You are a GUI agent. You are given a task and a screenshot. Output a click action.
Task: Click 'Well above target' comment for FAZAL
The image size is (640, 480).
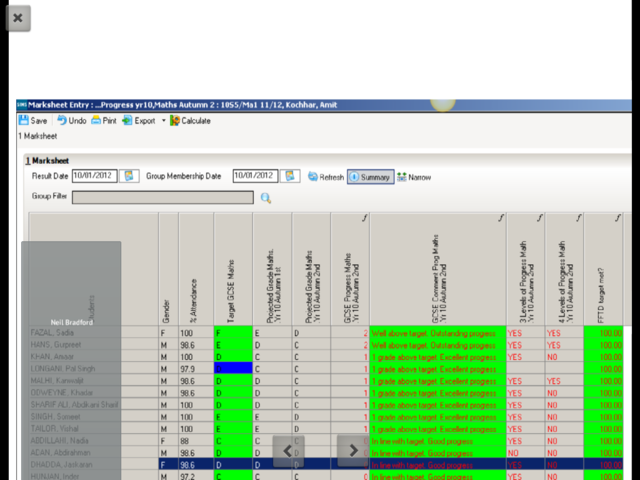tap(438, 333)
